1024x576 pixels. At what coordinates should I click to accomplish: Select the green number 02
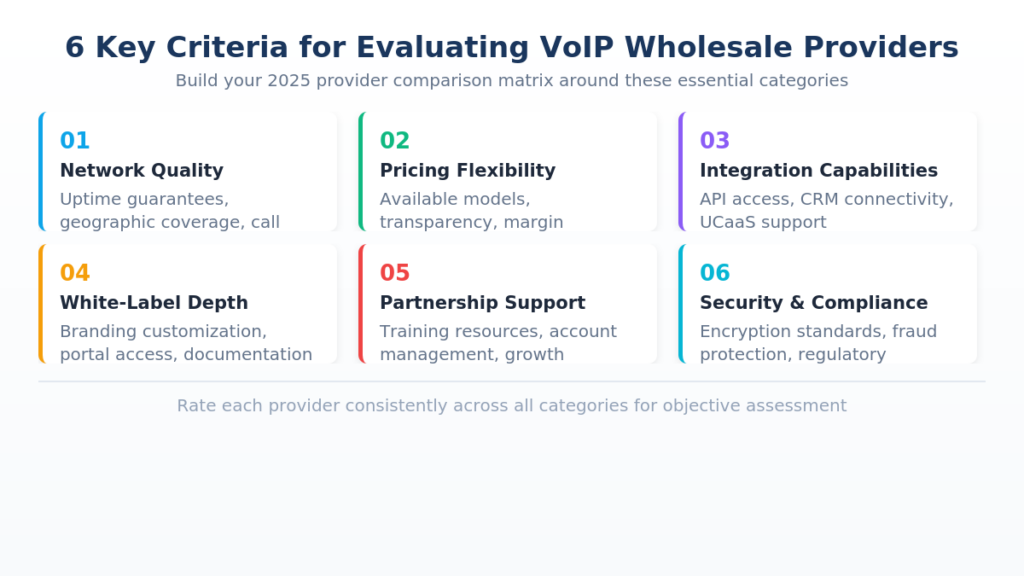[x=395, y=141]
